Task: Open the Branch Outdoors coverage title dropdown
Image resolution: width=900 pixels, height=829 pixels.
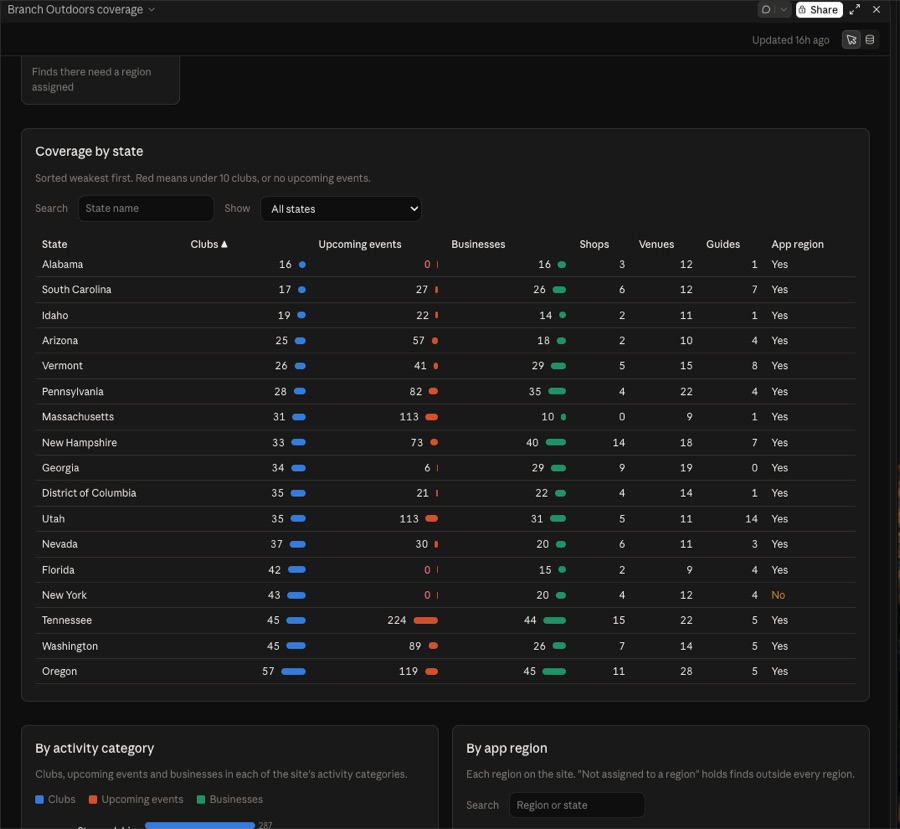Action: coord(81,10)
